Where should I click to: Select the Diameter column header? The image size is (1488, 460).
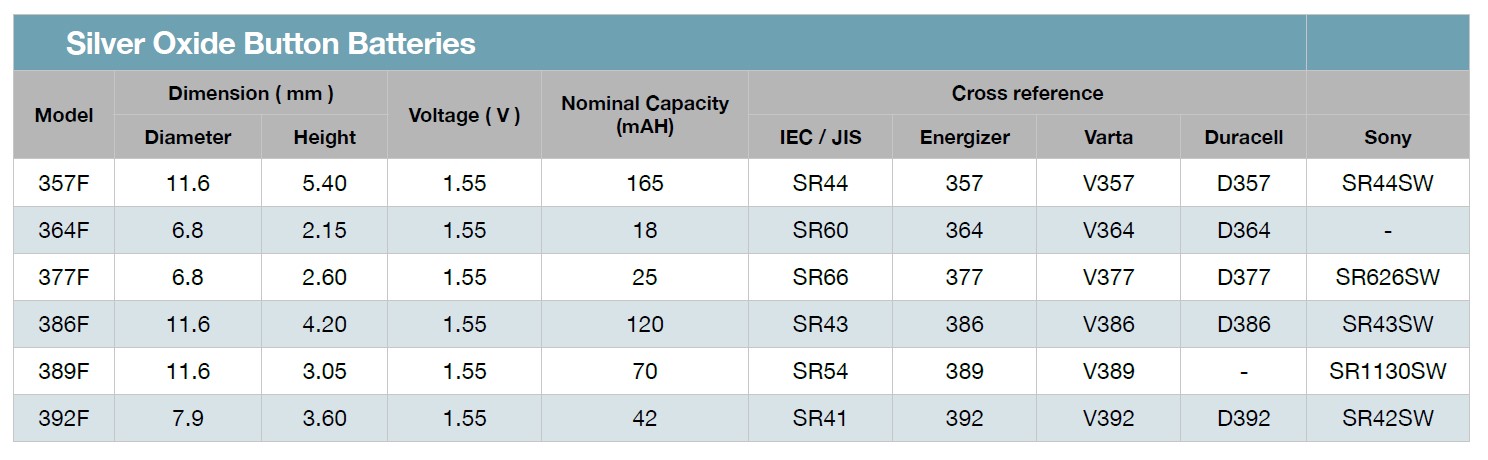(x=188, y=137)
